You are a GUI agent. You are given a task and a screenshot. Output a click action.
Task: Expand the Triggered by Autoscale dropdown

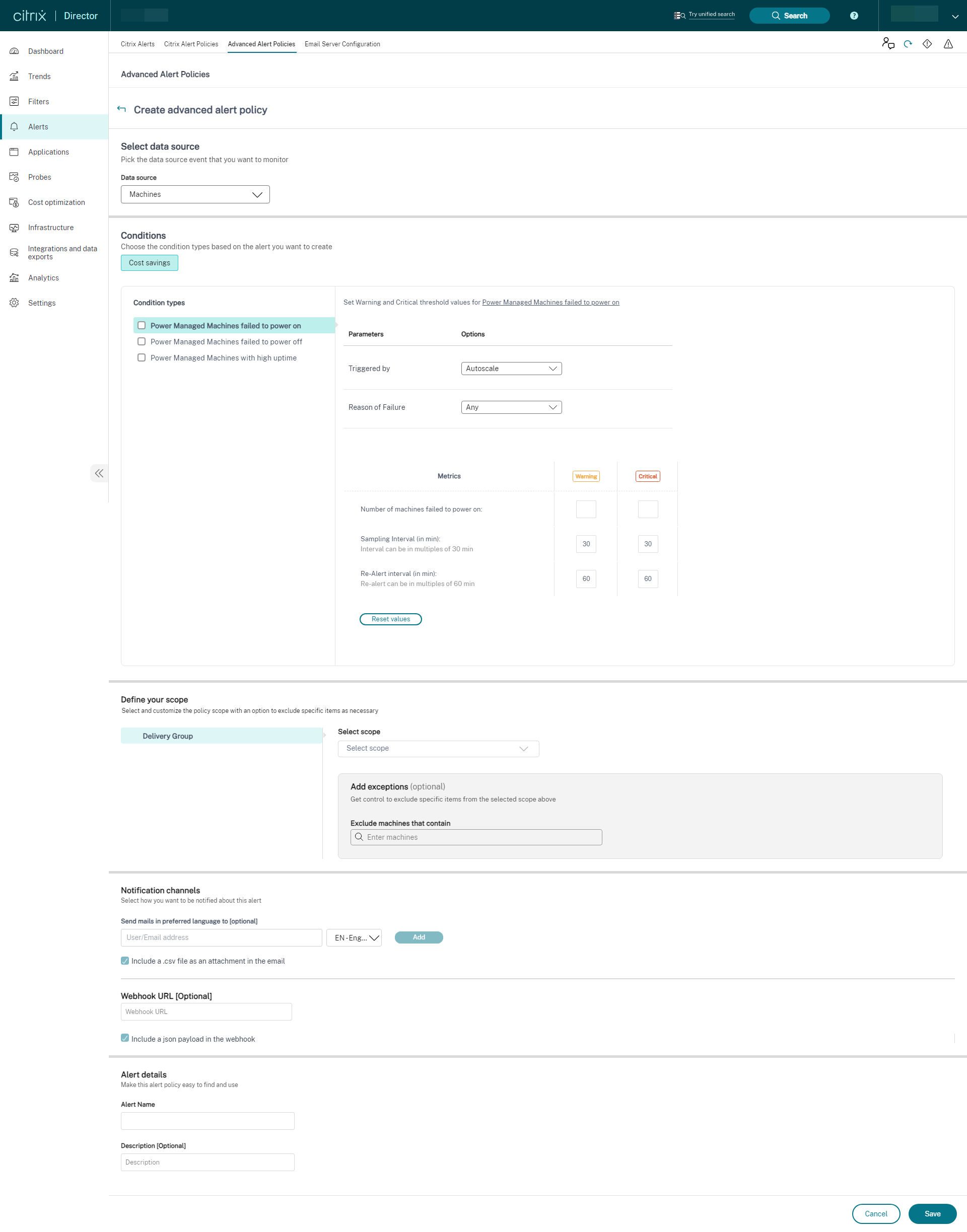click(510, 368)
